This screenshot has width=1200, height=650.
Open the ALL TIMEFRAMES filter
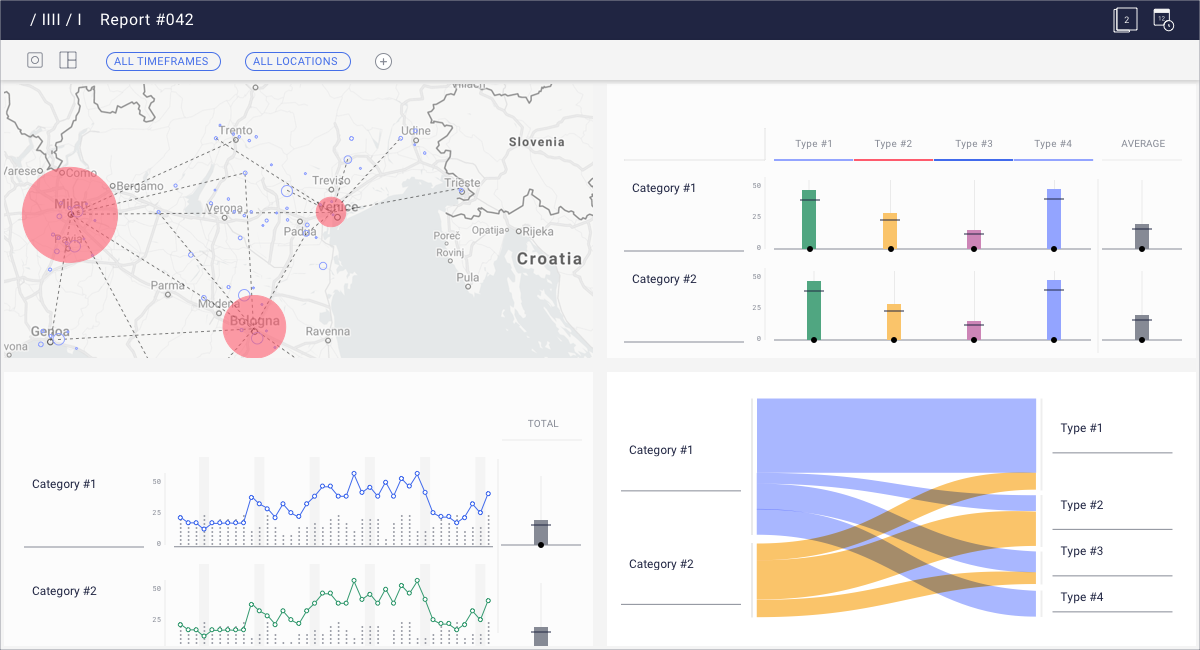pos(163,61)
